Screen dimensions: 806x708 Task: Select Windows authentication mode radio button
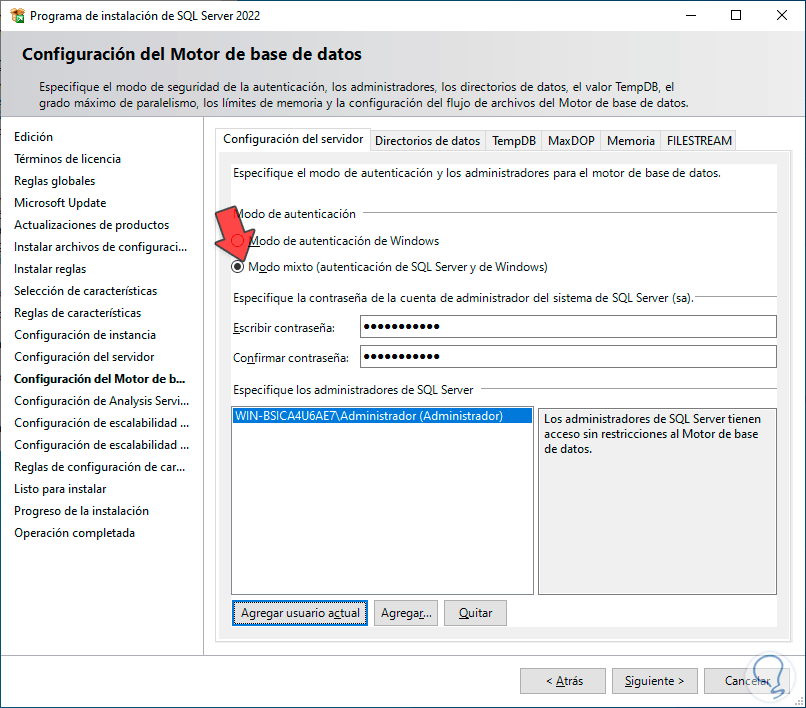[237, 240]
